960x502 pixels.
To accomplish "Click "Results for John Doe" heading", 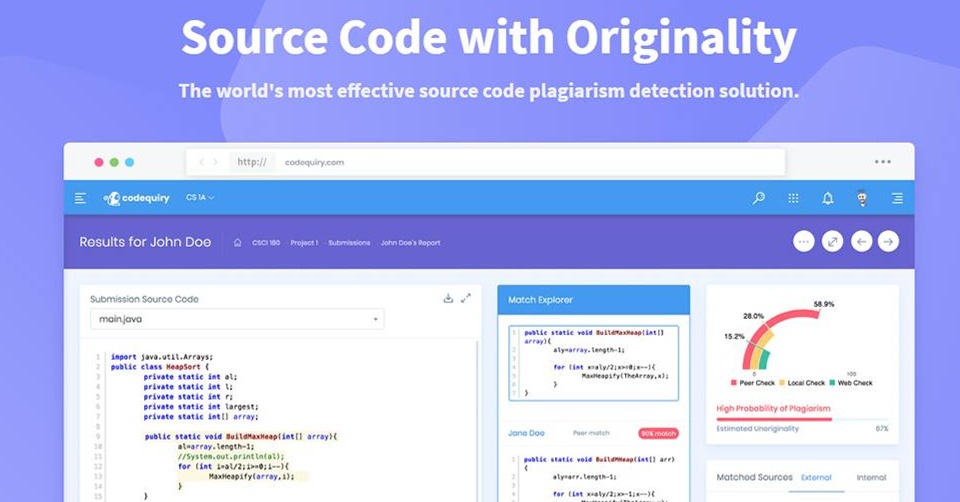I will pyautogui.click(x=145, y=242).
